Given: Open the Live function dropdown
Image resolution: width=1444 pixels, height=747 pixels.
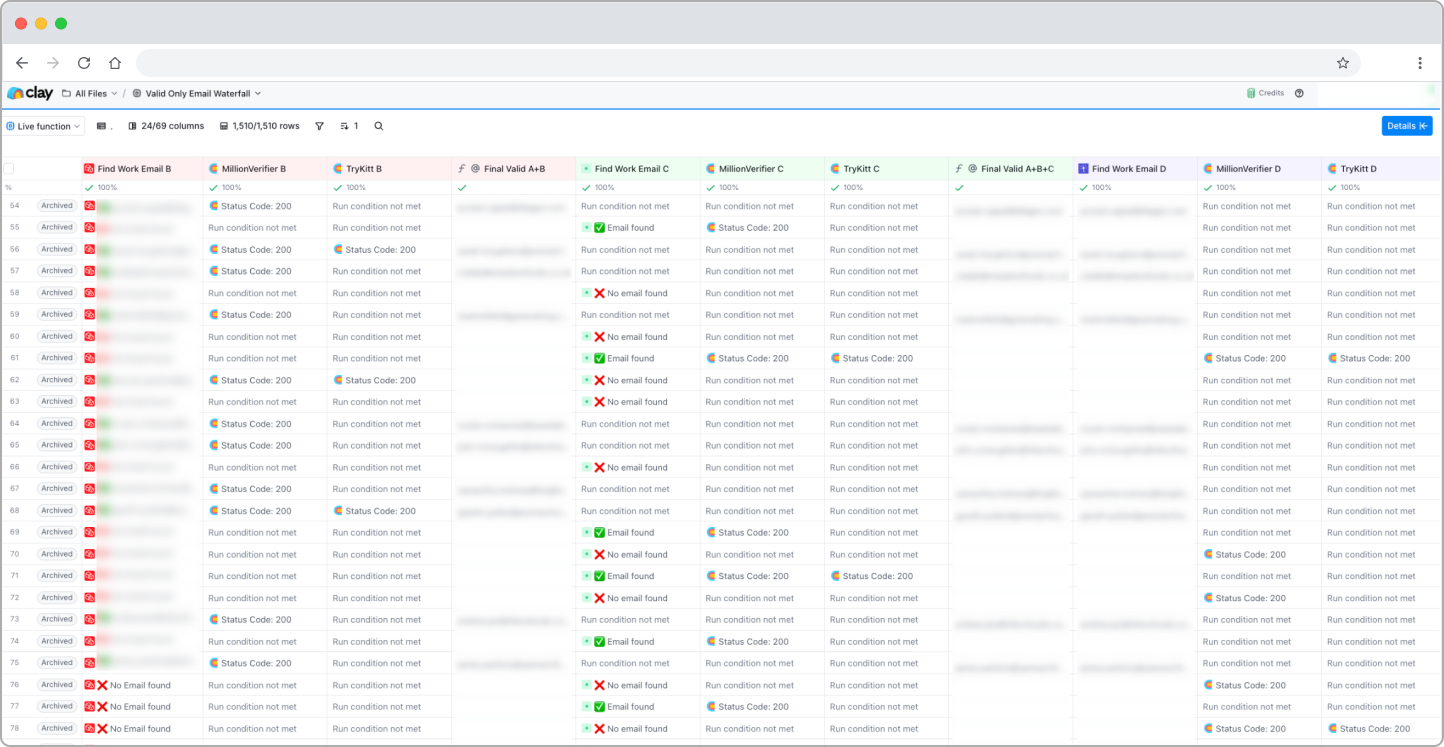Looking at the screenshot, I should tap(44, 126).
